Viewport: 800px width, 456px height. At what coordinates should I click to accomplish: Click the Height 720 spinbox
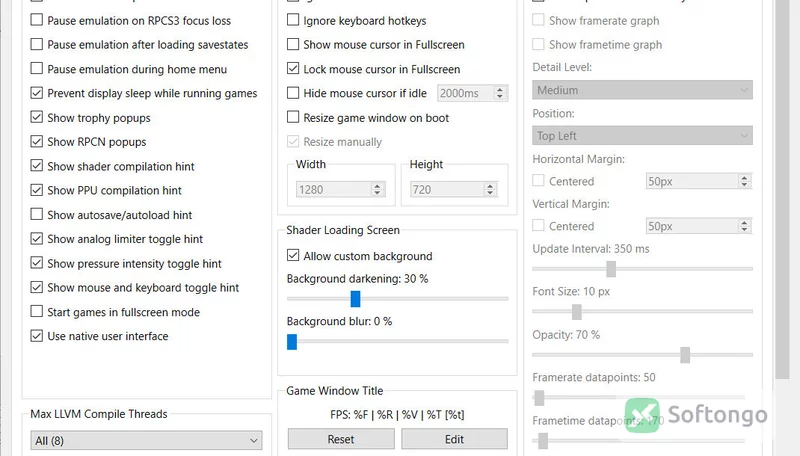click(x=454, y=190)
